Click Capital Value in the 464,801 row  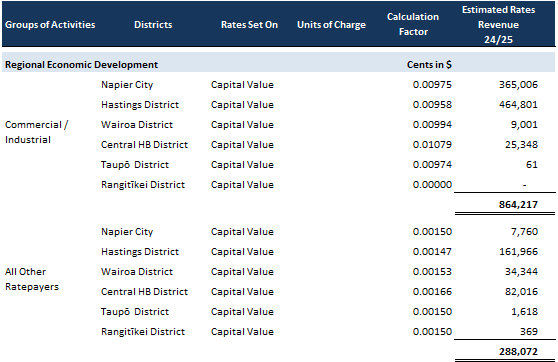(x=242, y=105)
